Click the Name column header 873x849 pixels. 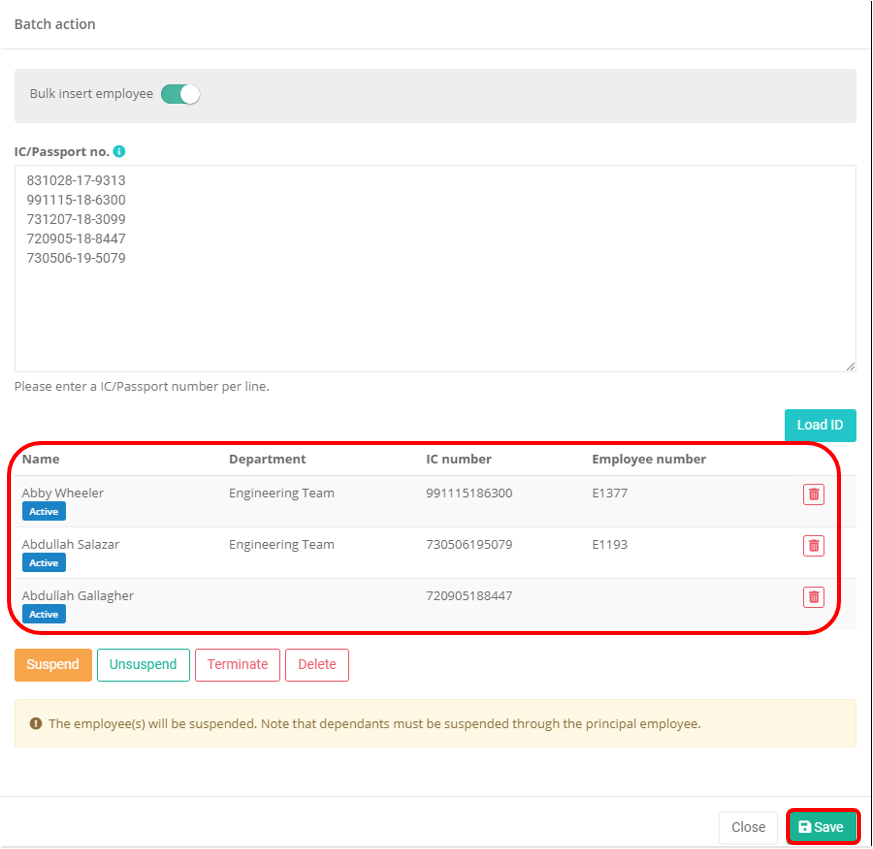coord(41,459)
